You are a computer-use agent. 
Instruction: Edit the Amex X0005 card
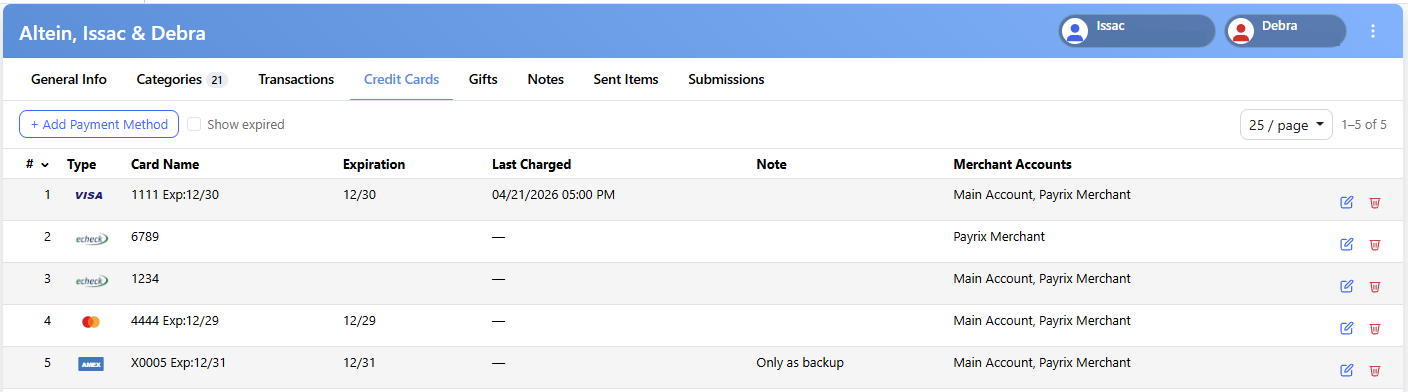[1346, 370]
